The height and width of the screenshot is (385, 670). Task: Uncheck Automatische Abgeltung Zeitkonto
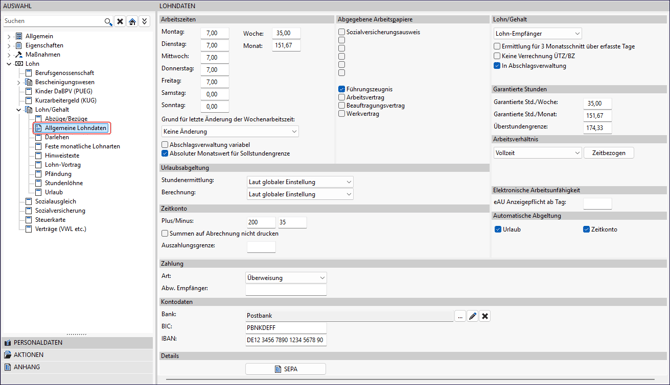point(586,229)
